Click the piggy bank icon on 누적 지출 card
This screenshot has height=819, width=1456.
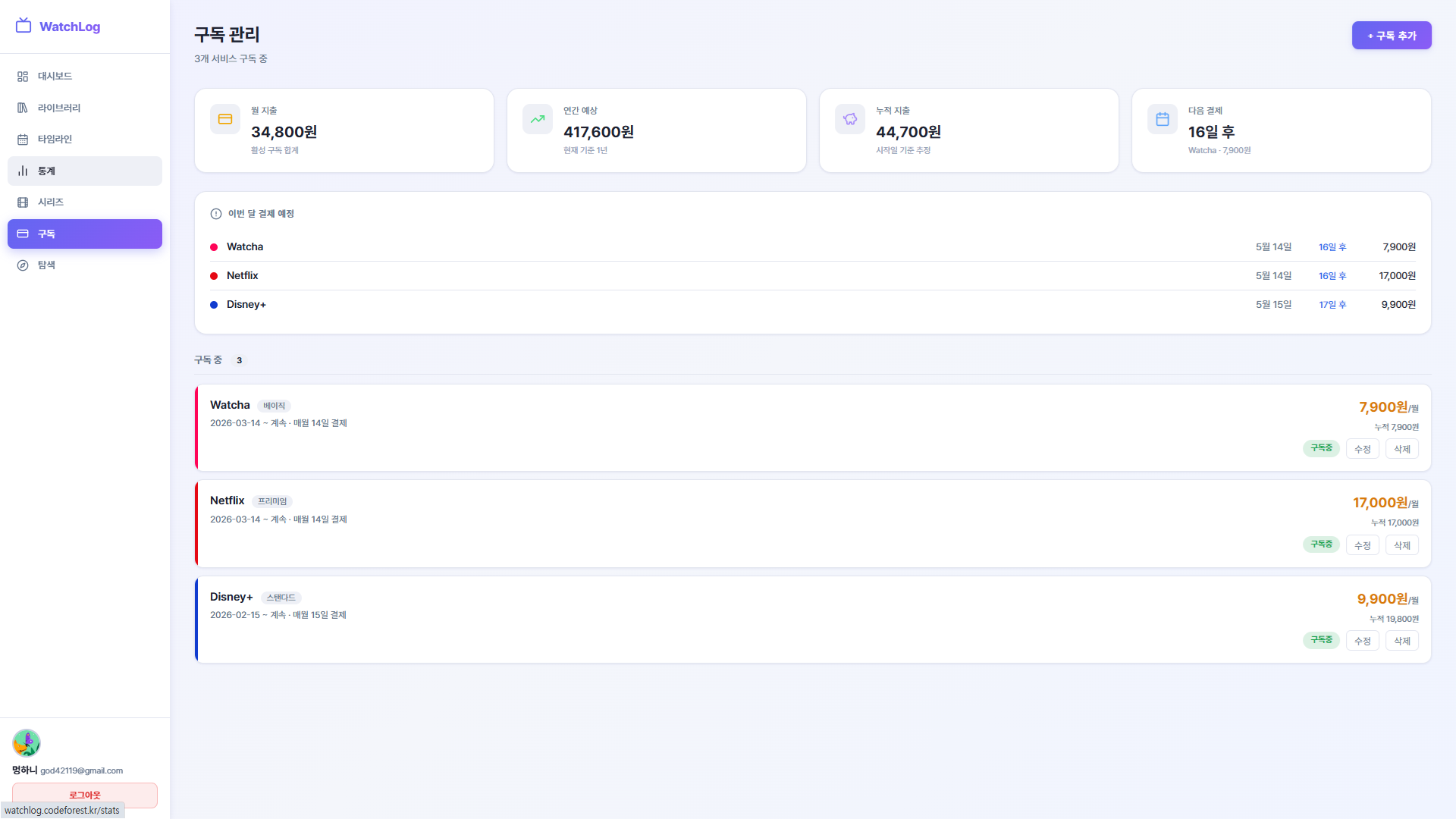[x=850, y=119]
